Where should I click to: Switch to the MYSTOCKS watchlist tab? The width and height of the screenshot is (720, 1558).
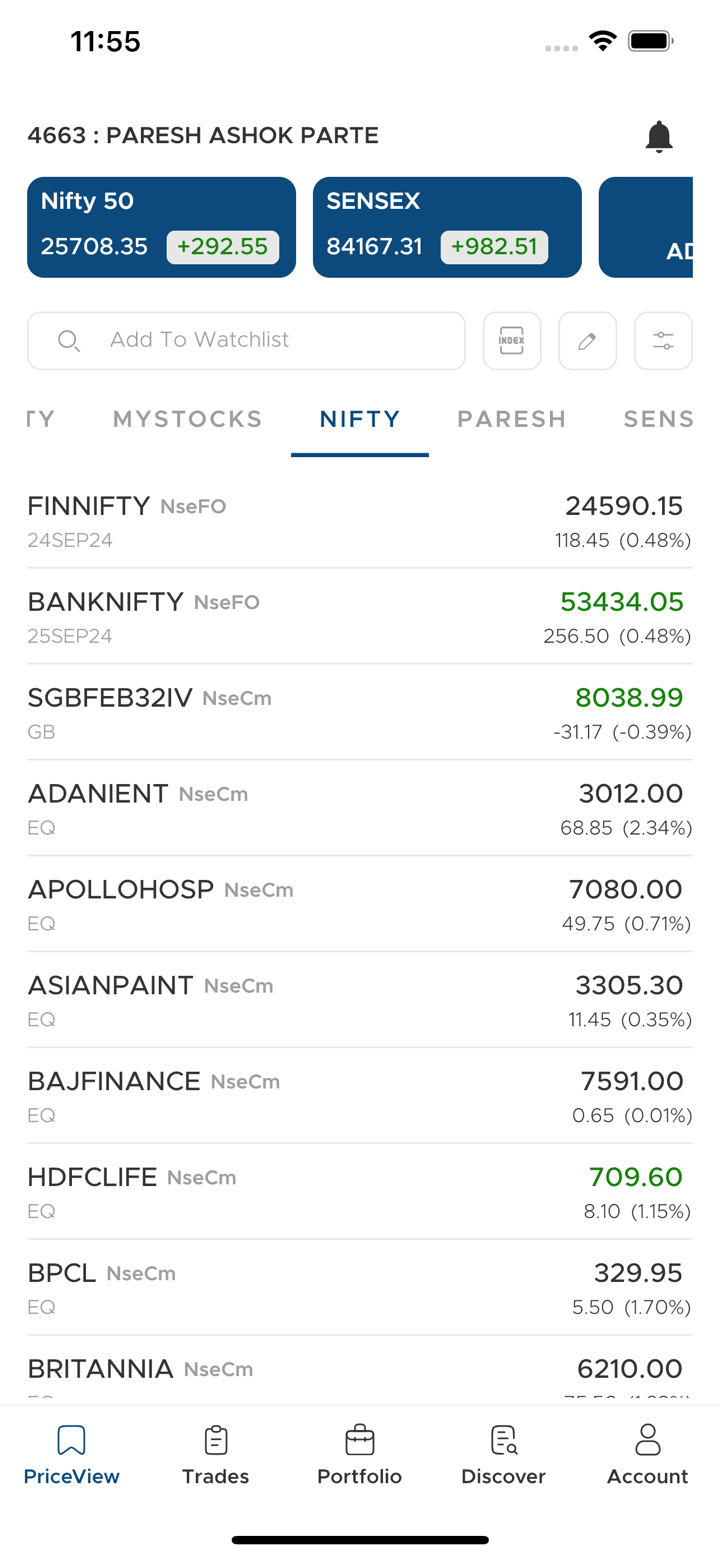[187, 419]
